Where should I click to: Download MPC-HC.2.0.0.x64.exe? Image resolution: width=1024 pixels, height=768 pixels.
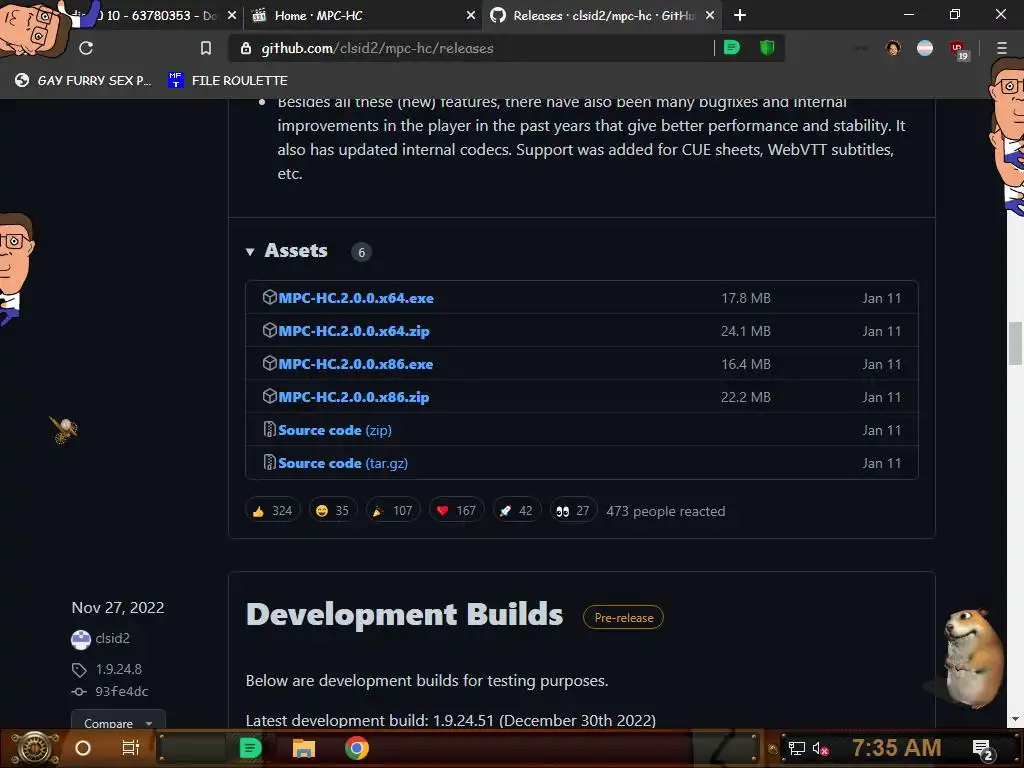[356, 298]
